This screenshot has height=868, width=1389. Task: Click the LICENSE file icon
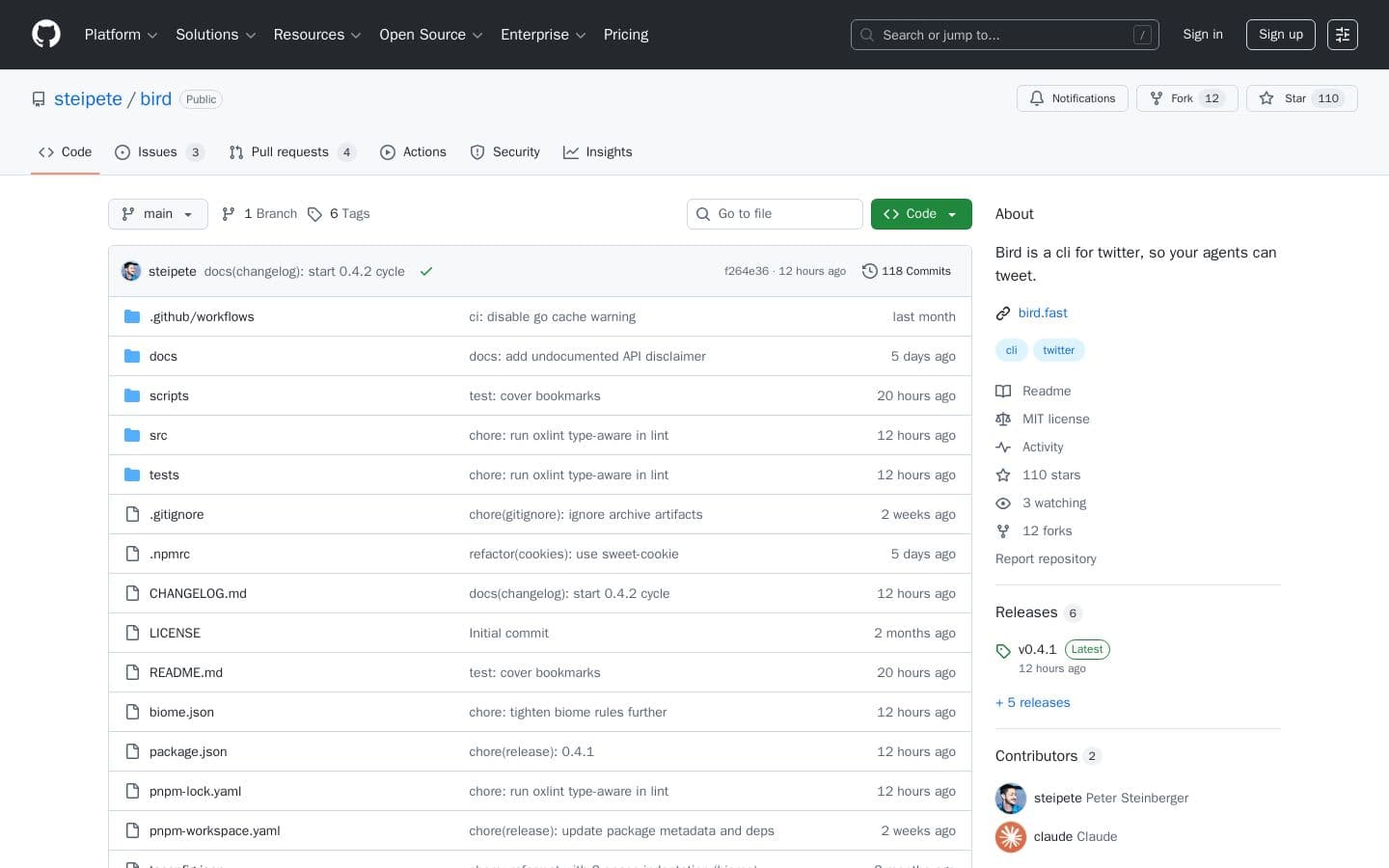(x=132, y=633)
